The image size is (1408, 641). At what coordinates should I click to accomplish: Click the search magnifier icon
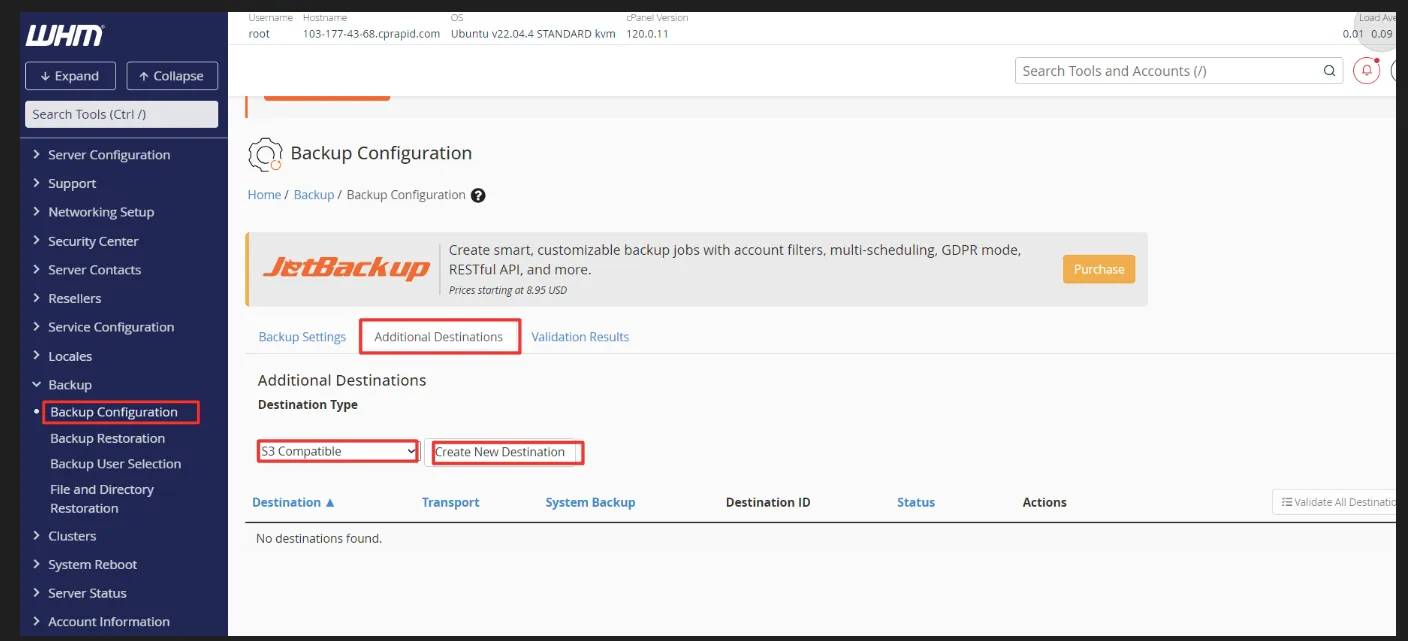click(x=1329, y=71)
